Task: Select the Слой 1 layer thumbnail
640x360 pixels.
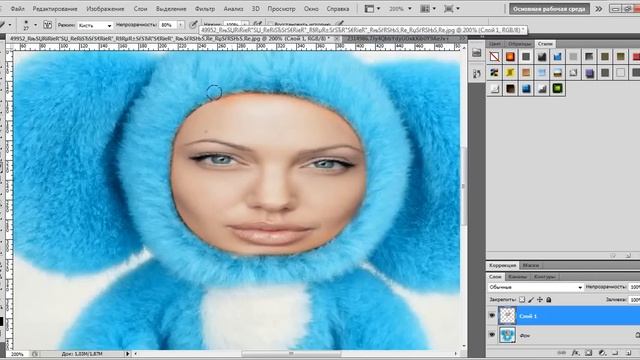Action: [507, 316]
